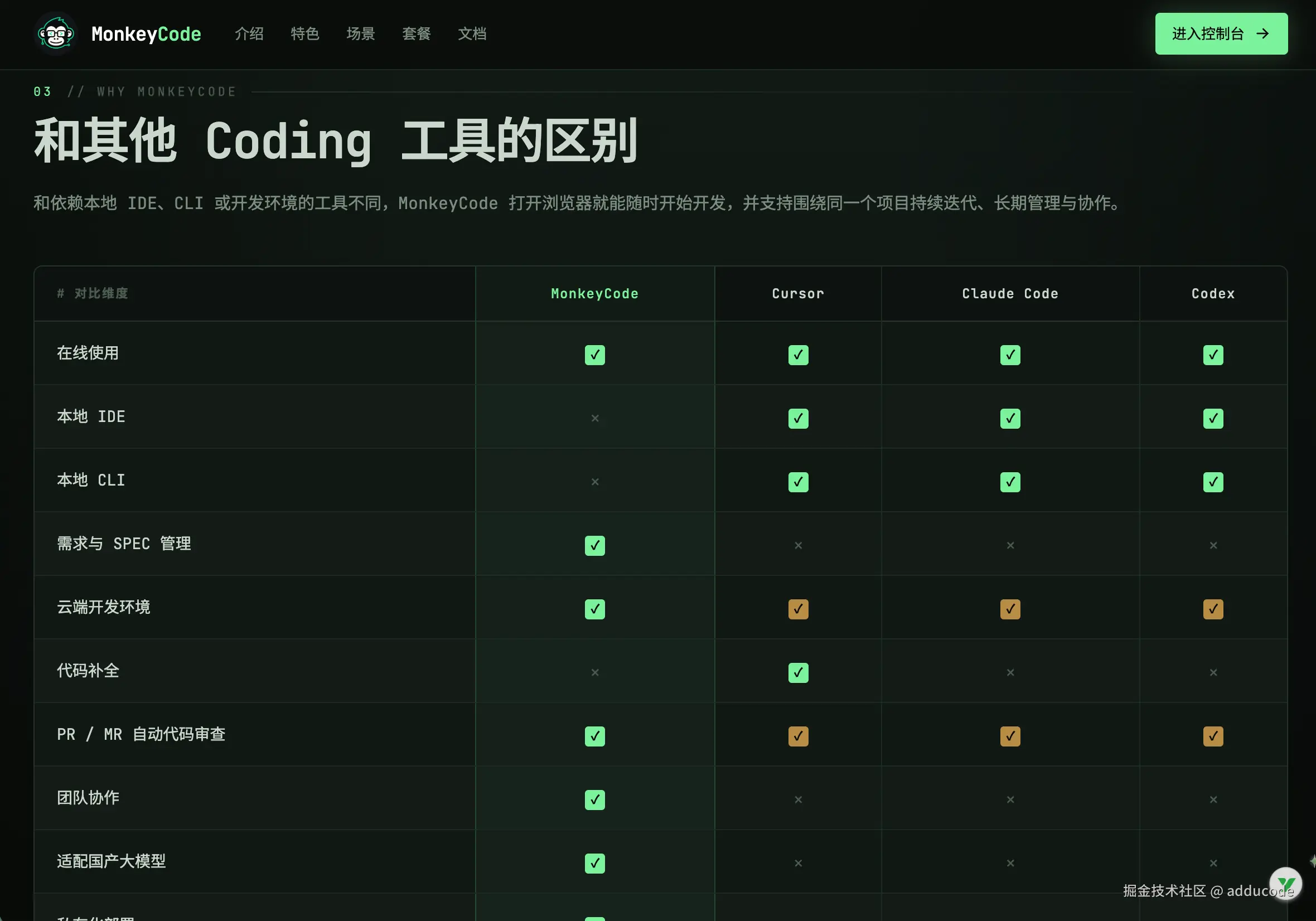This screenshot has height=921, width=1316.
Task: Click the Codex checkmark for 本地 IDE
Action: pyautogui.click(x=1213, y=418)
